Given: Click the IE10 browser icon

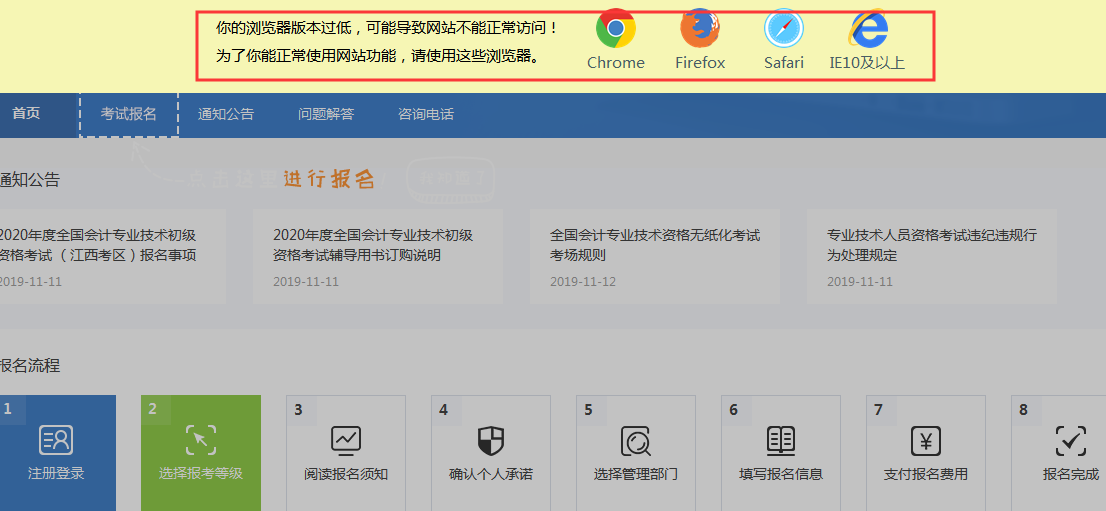Looking at the screenshot, I should [867, 29].
